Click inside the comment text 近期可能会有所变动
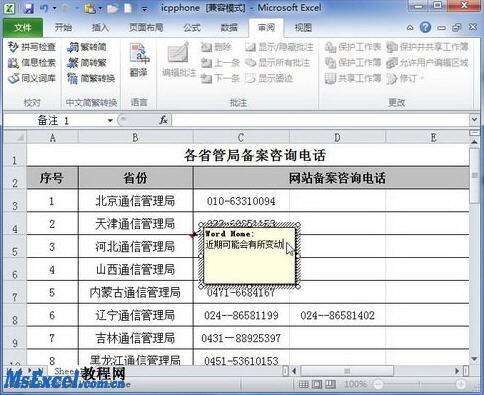The width and height of the screenshot is (484, 395). [x=244, y=245]
